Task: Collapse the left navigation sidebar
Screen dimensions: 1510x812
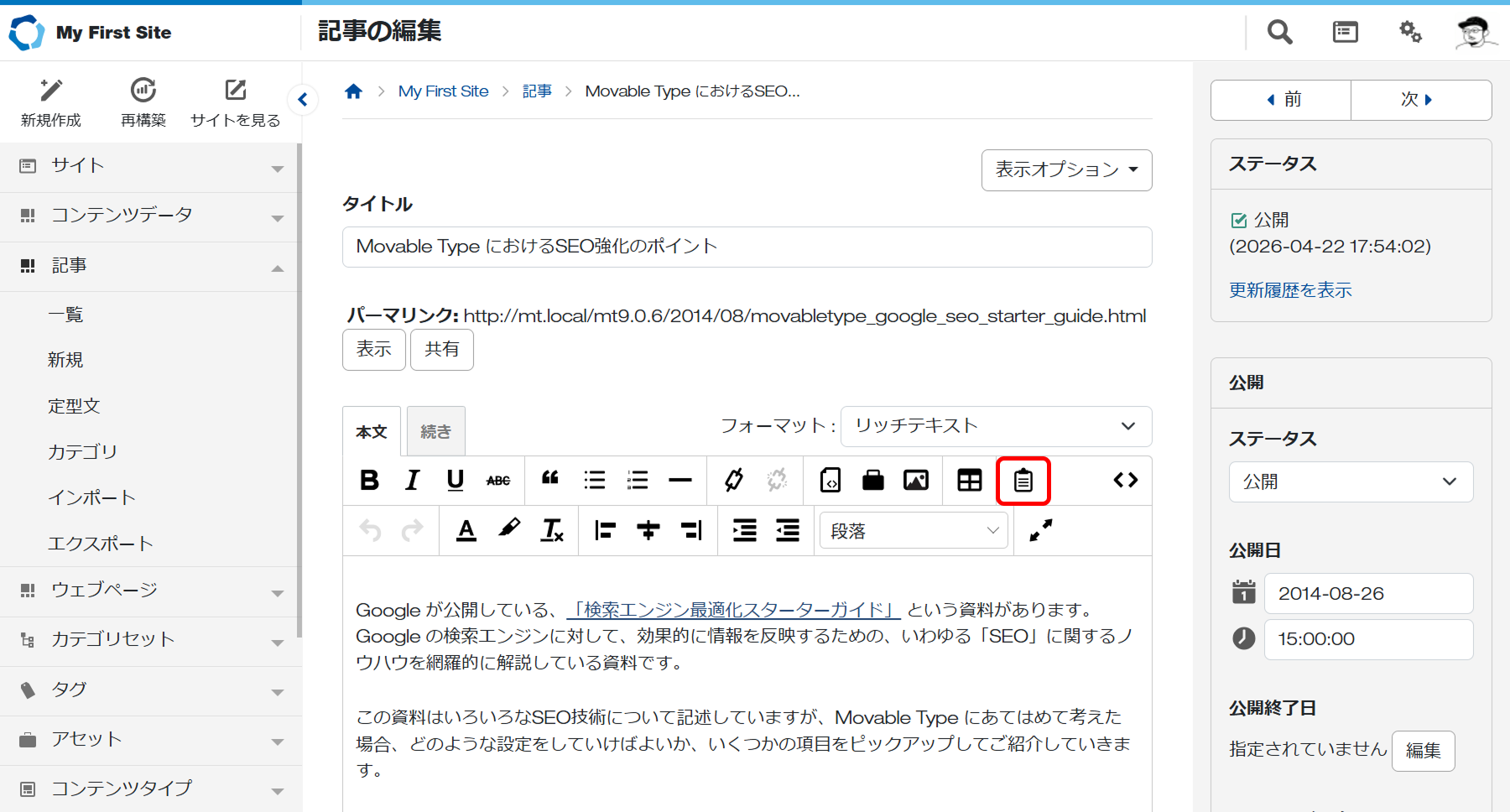Action: coord(303,99)
